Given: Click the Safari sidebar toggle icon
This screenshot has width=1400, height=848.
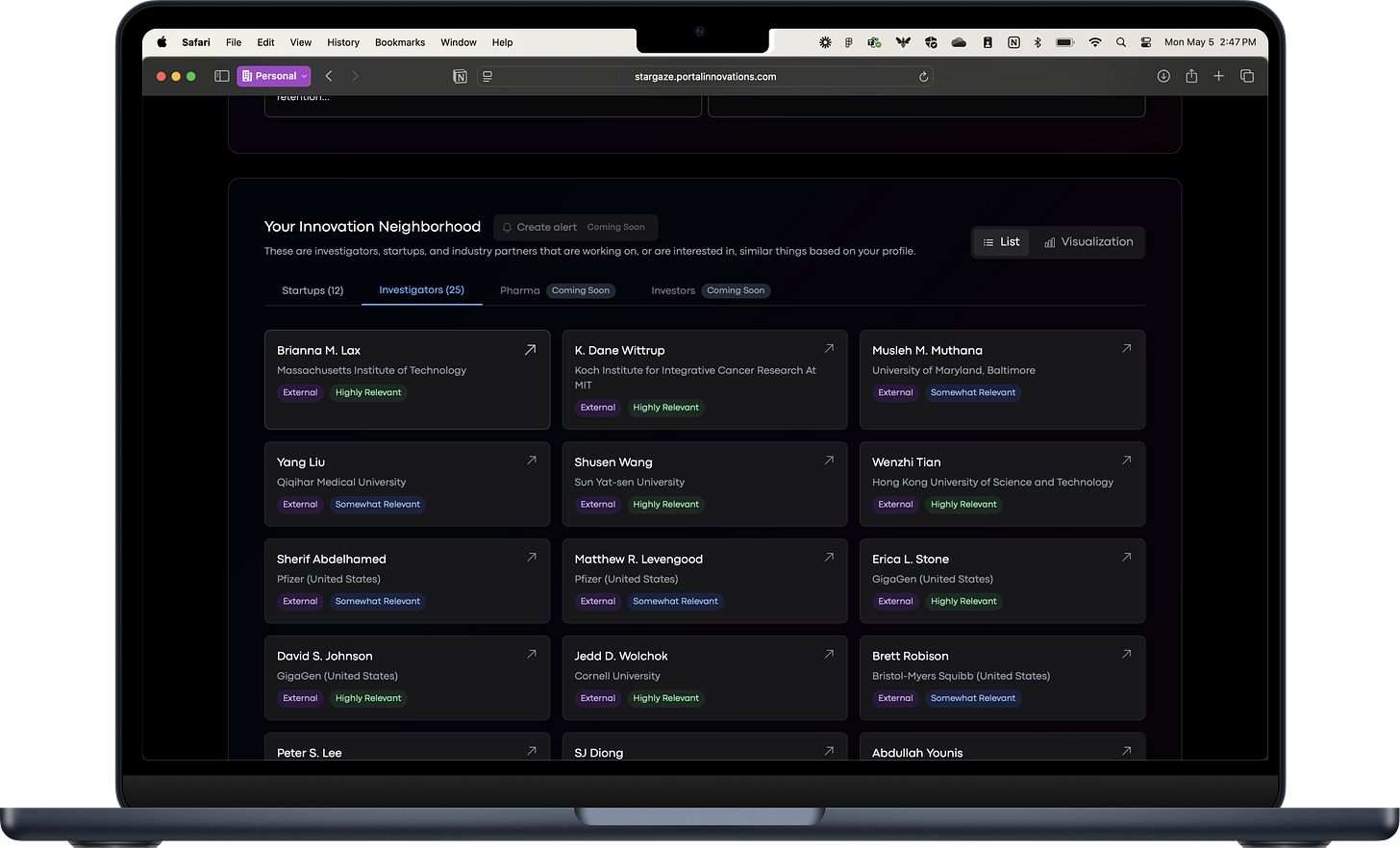Looking at the screenshot, I should [x=222, y=76].
